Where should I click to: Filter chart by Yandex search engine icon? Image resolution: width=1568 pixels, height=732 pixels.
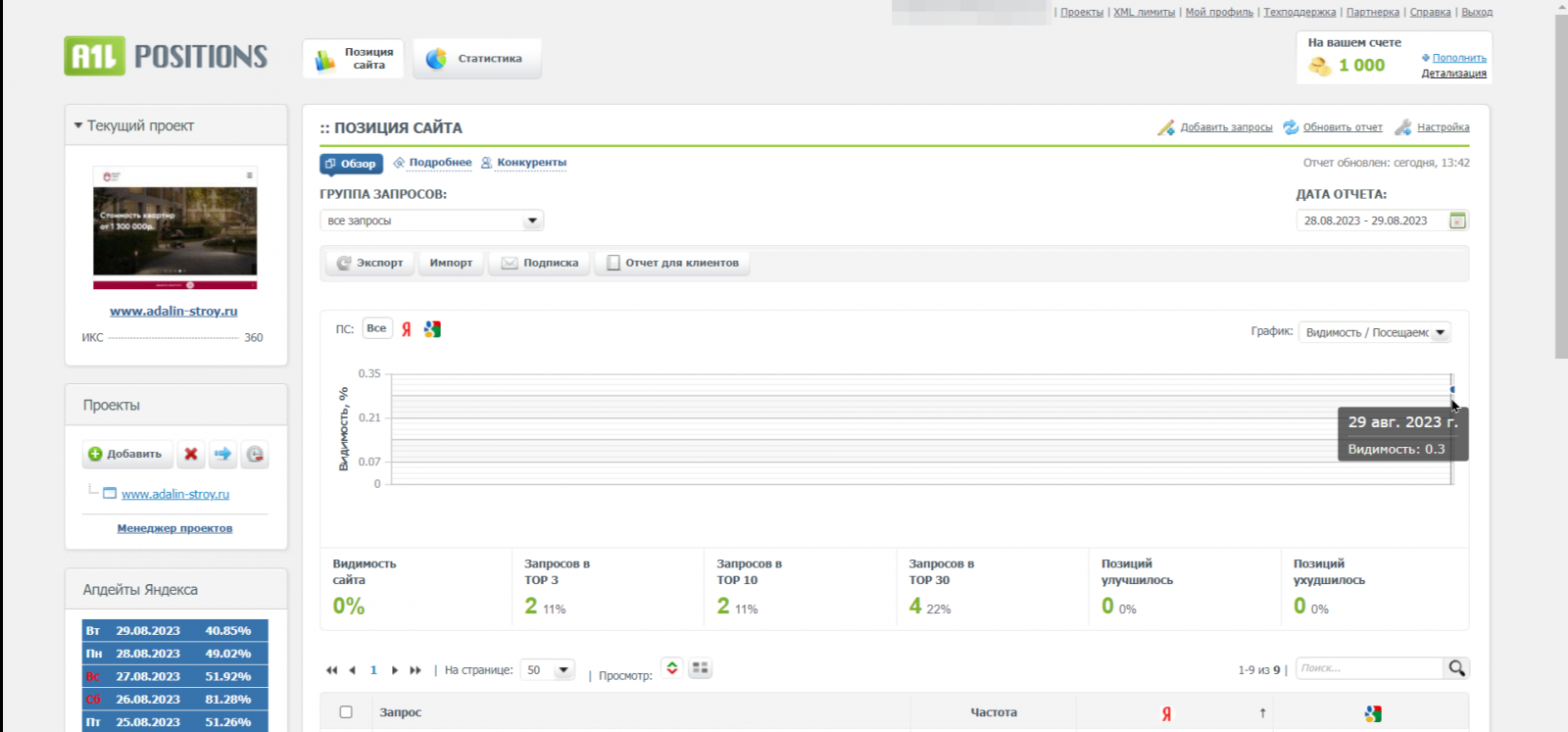pos(407,329)
